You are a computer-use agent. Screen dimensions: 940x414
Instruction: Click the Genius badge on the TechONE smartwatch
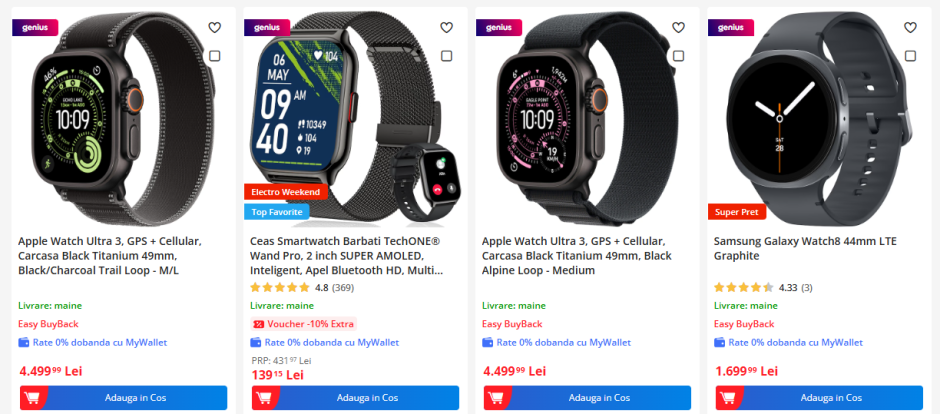pyautogui.click(x=267, y=28)
